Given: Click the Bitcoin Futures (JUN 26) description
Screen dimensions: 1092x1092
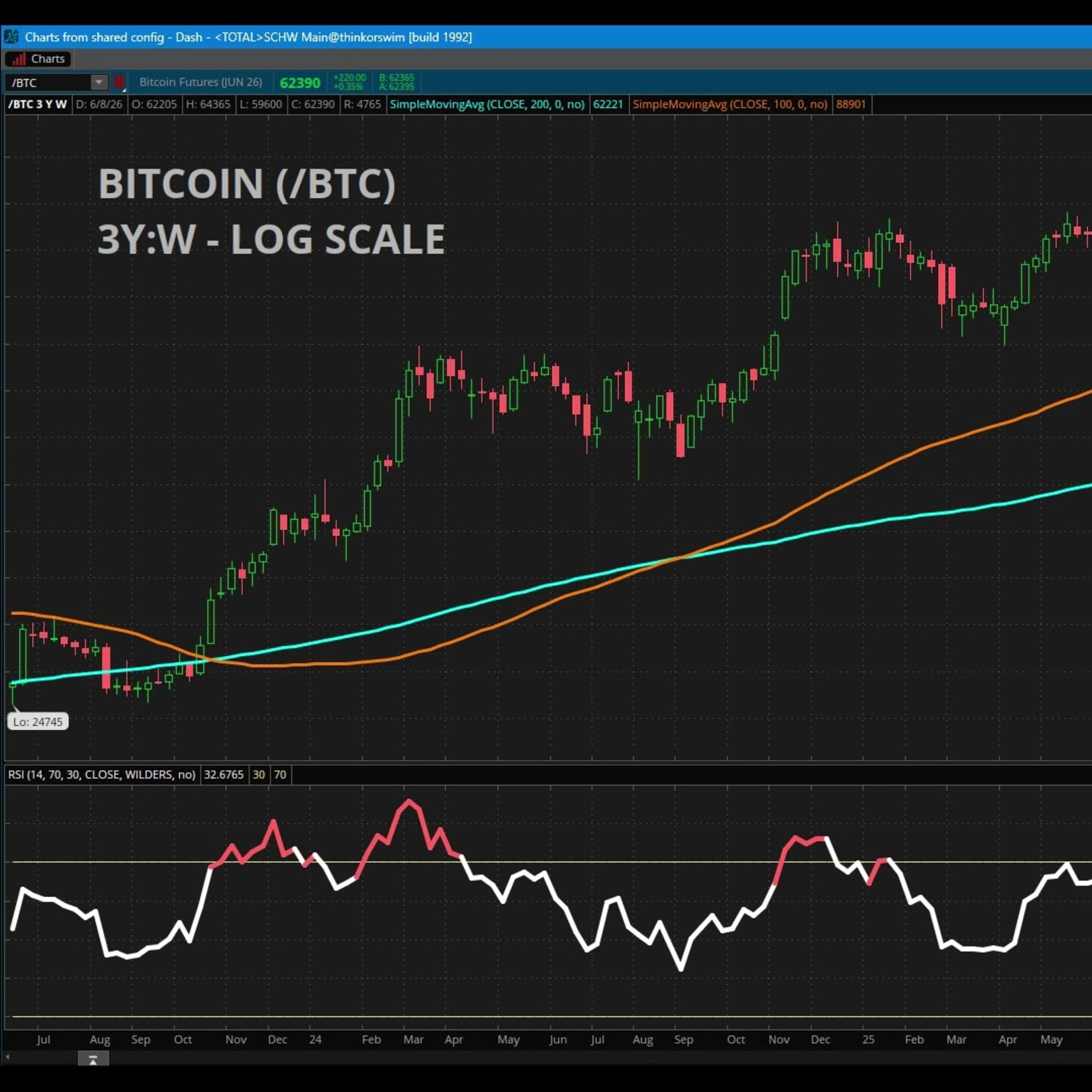Looking at the screenshot, I should pyautogui.click(x=201, y=82).
